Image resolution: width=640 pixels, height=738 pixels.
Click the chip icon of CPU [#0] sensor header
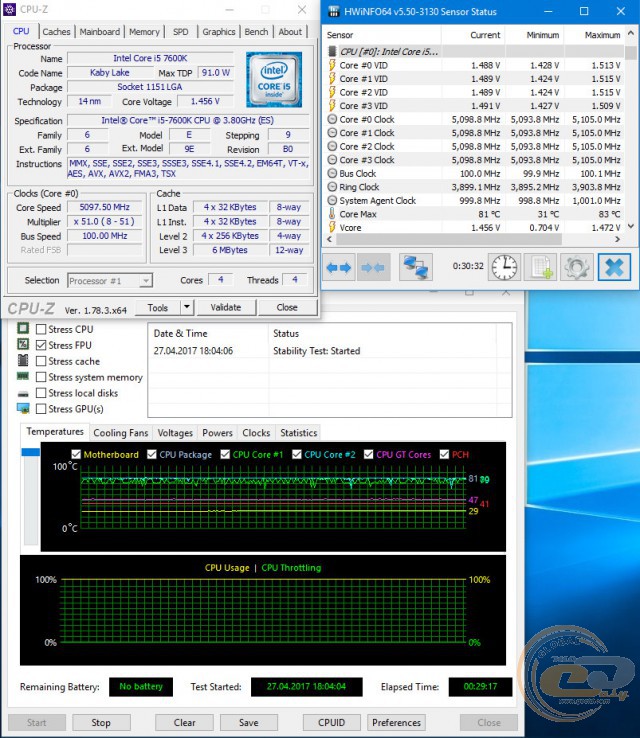pyautogui.click(x=332, y=51)
